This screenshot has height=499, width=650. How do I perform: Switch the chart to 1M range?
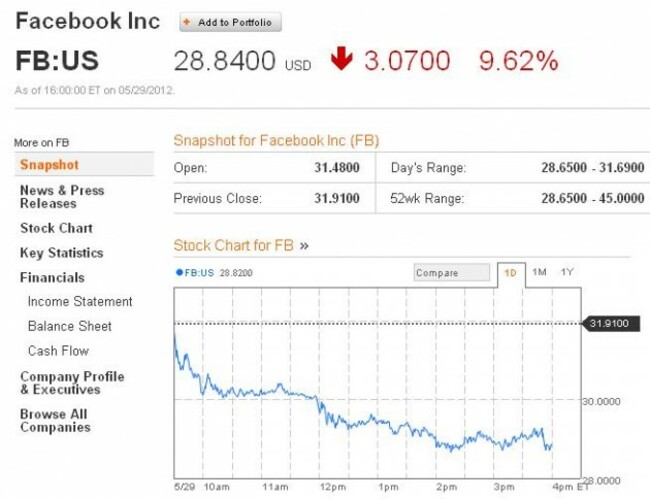click(539, 272)
